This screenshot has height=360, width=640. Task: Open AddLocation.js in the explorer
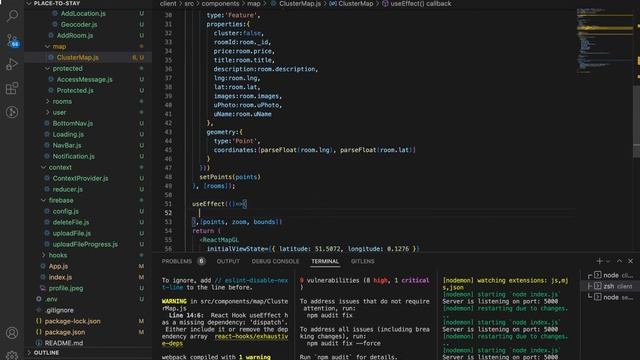[83, 13]
